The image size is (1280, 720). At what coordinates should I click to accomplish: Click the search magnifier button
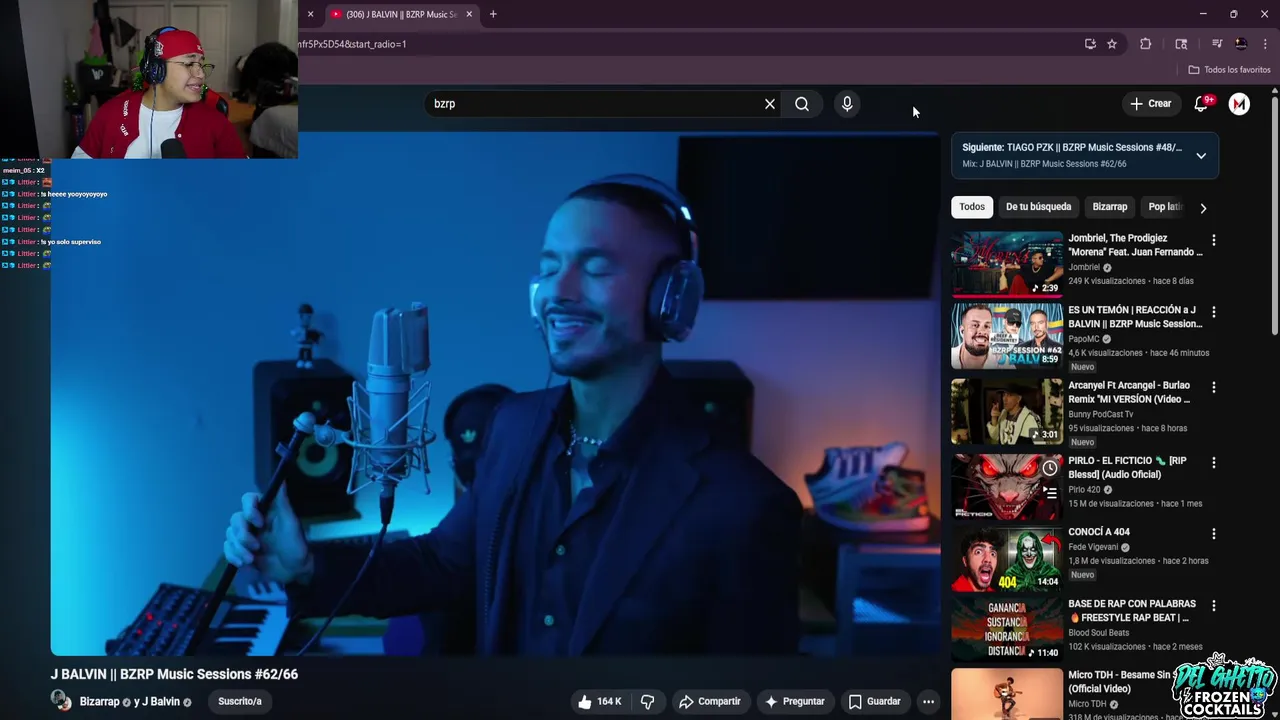coord(802,104)
